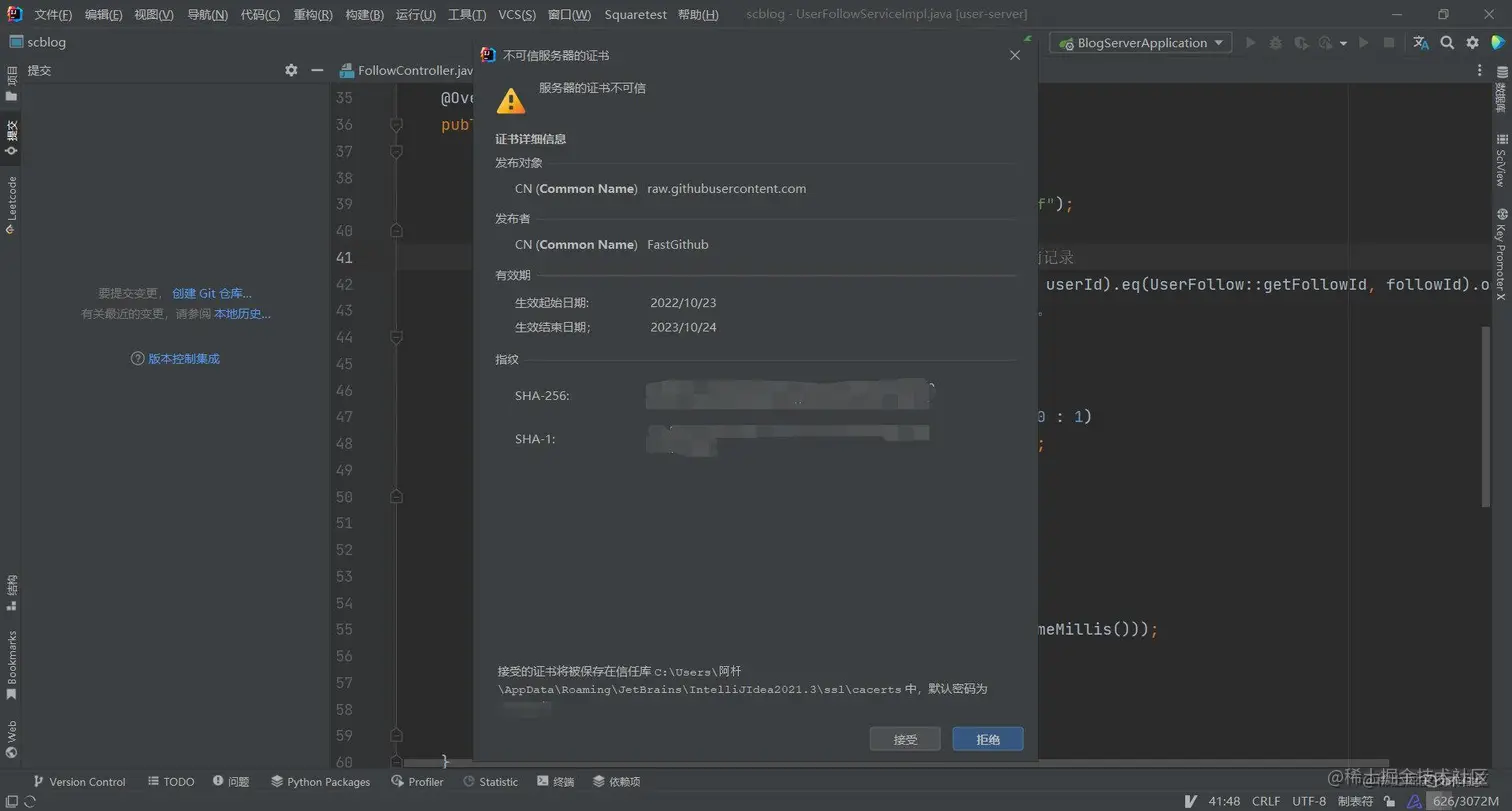The width and height of the screenshot is (1512, 811).
Task: Hide the 提交 panel with minimize dash
Action: tap(317, 70)
